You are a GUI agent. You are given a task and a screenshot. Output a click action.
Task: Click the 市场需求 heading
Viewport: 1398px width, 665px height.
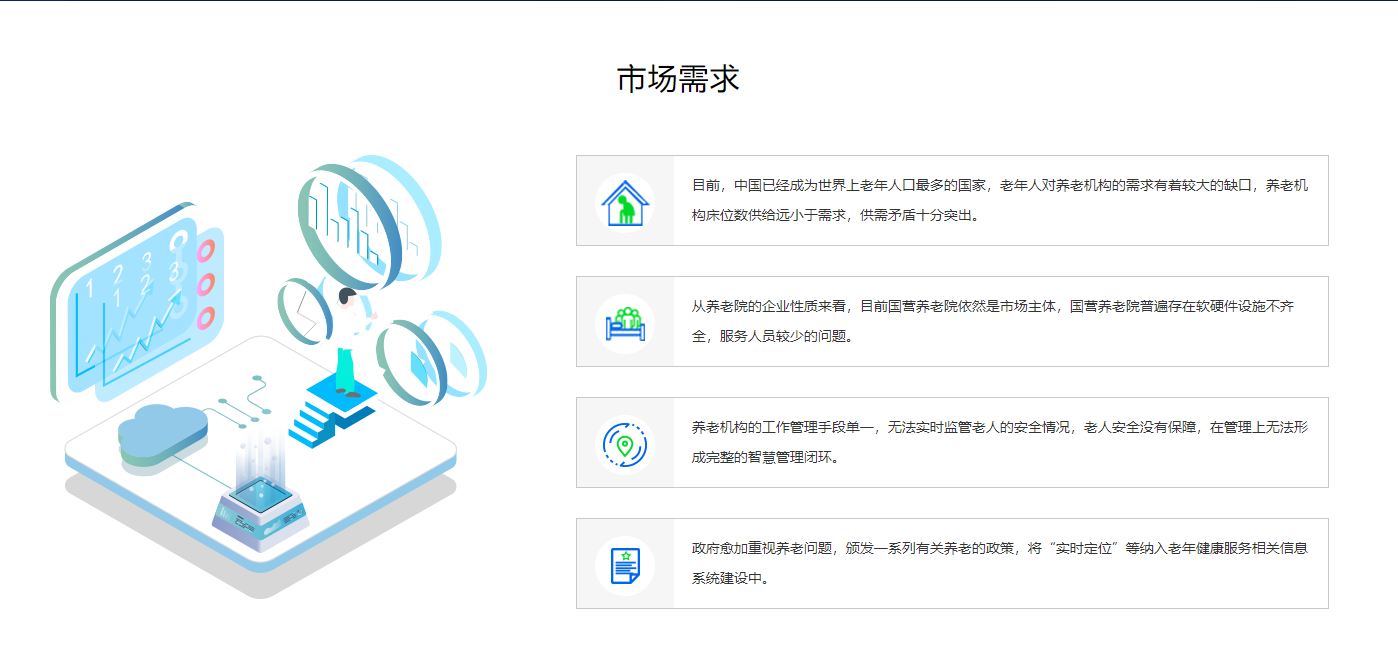[677, 79]
